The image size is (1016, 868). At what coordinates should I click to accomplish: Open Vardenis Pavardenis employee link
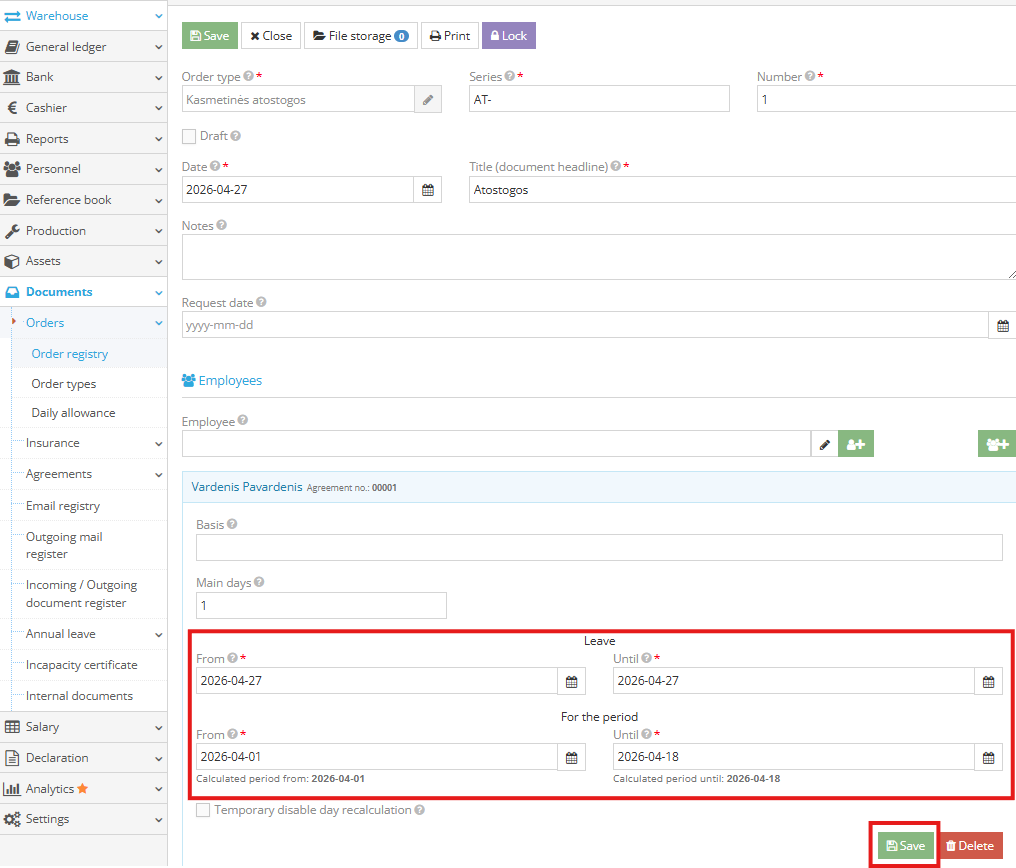coord(247,486)
